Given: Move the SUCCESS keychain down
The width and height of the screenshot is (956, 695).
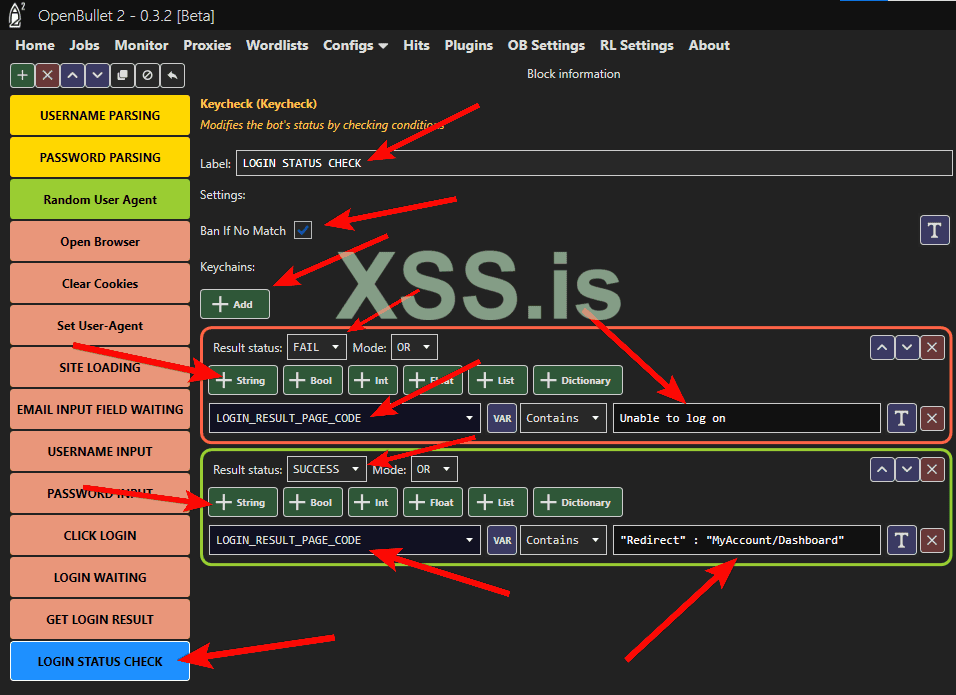Looking at the screenshot, I should (907, 469).
